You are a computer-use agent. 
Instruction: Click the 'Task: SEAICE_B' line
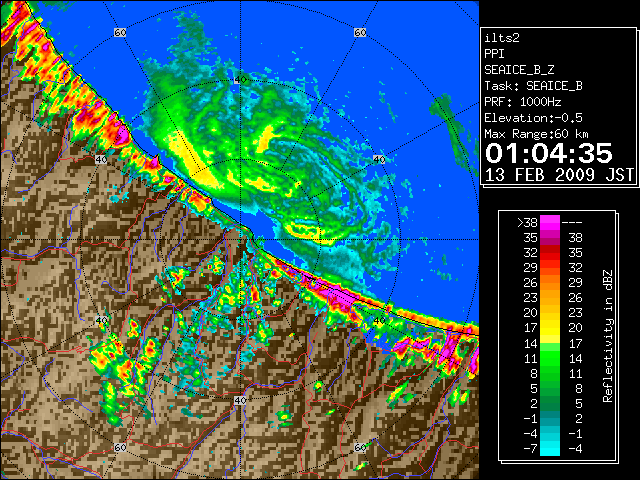533,86
